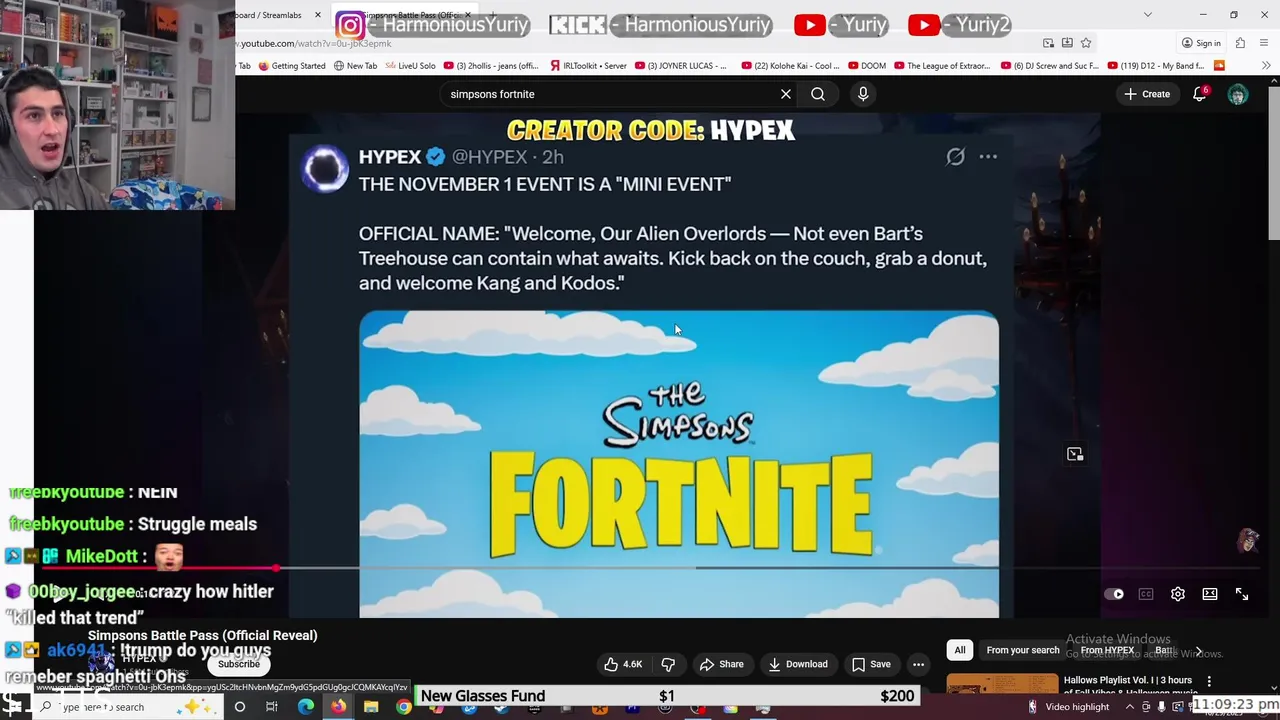Viewport: 1280px width, 720px height.
Task: Toggle closed captions on the video
Action: [1146, 594]
